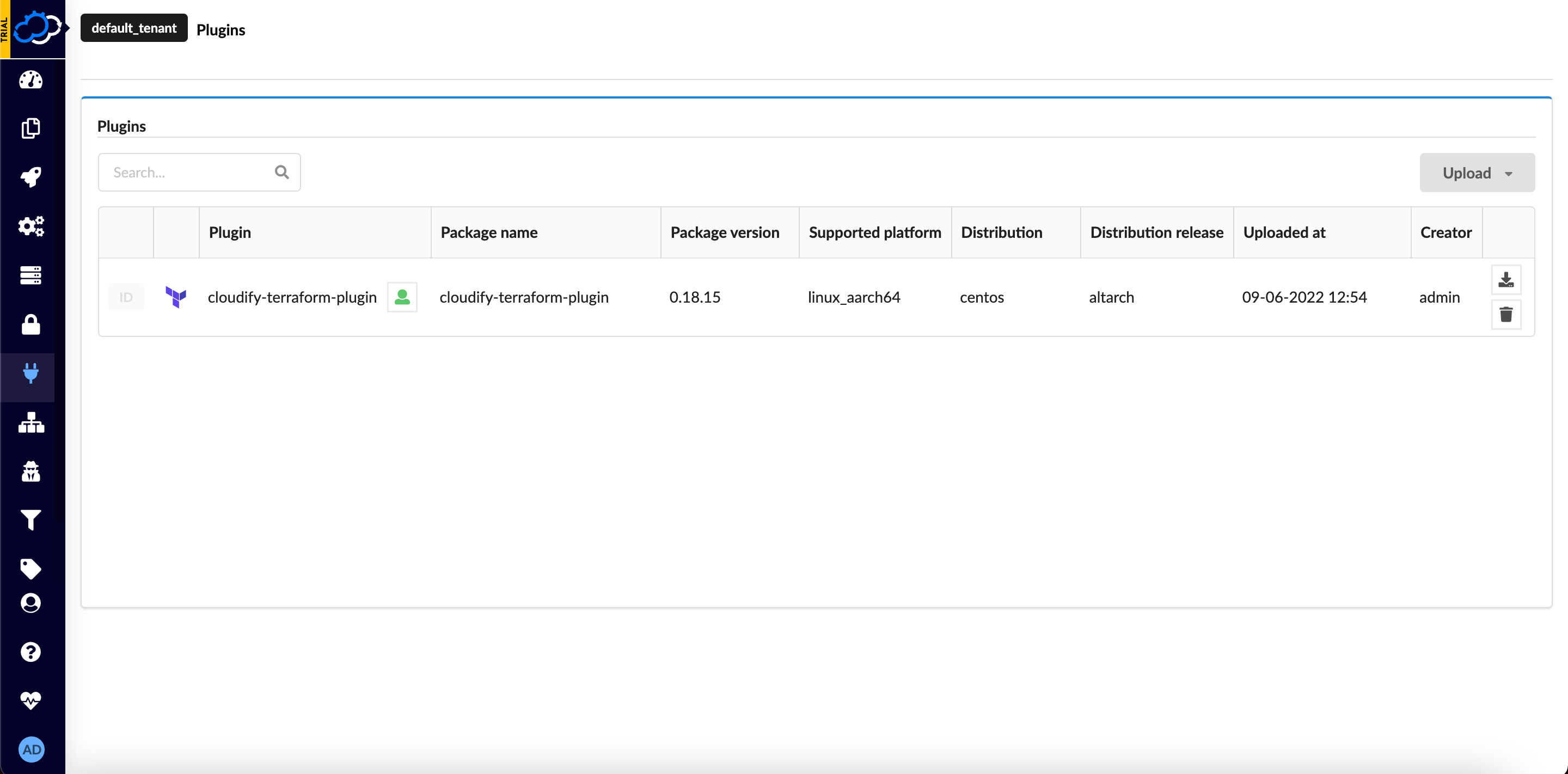The height and width of the screenshot is (774, 1568).
Task: Open the user circle icon in sidebar
Action: 30,603
